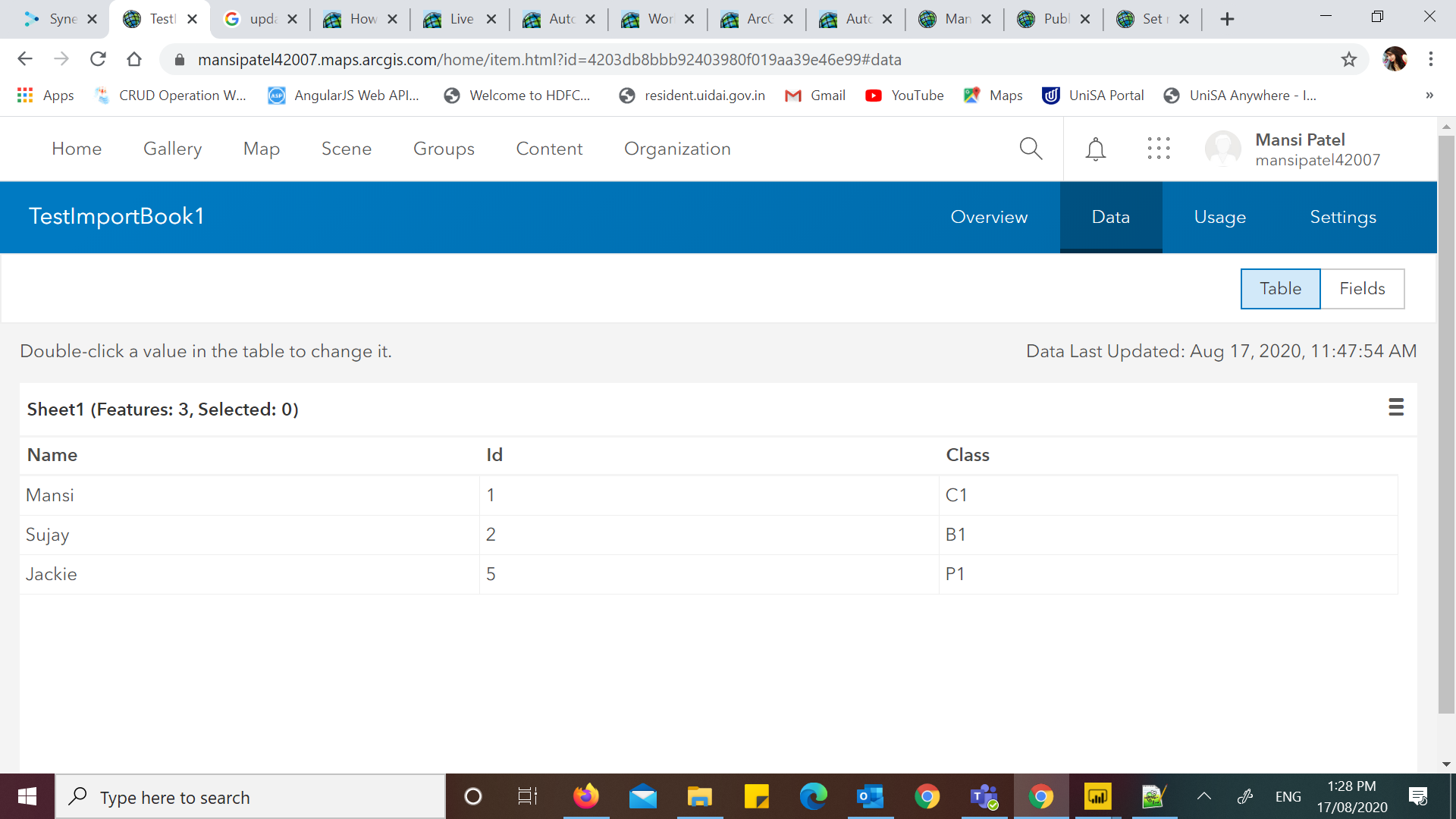Open Cortana circle icon in taskbar
This screenshot has height=819, width=1456.
[x=472, y=796]
